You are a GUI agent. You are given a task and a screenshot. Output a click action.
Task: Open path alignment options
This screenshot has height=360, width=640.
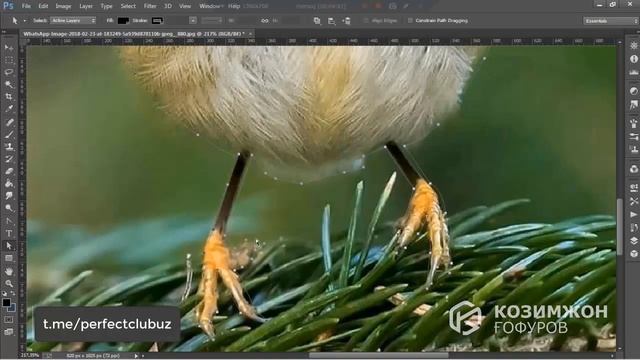coord(331,20)
